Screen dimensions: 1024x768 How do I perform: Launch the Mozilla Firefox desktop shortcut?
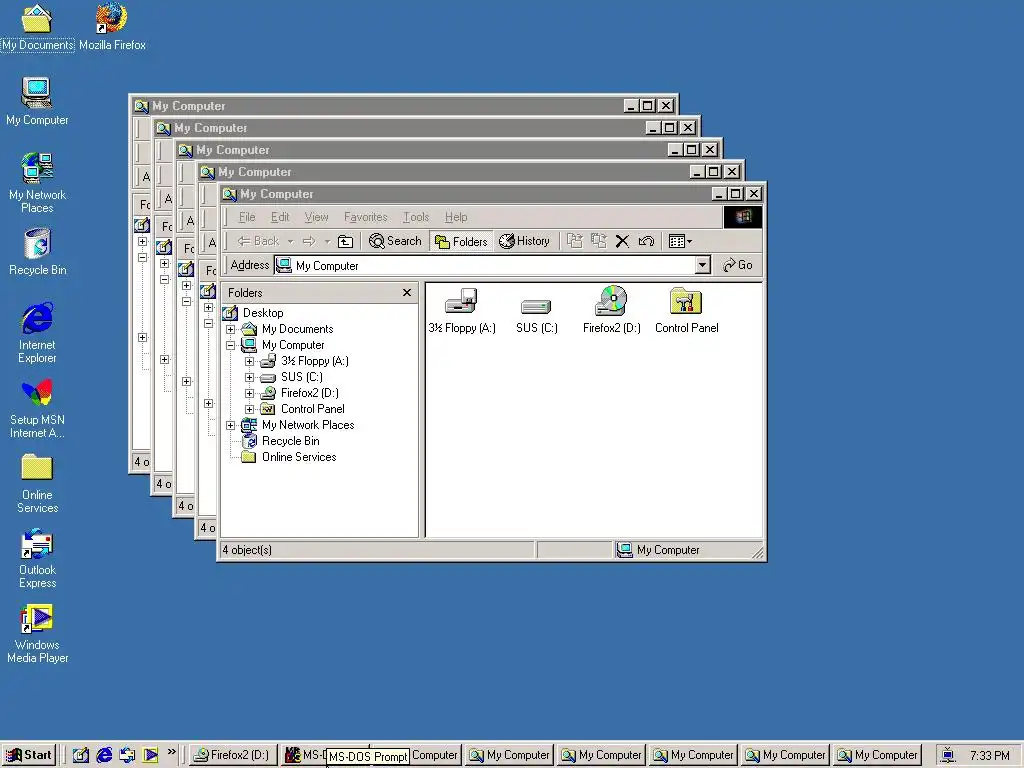click(112, 26)
